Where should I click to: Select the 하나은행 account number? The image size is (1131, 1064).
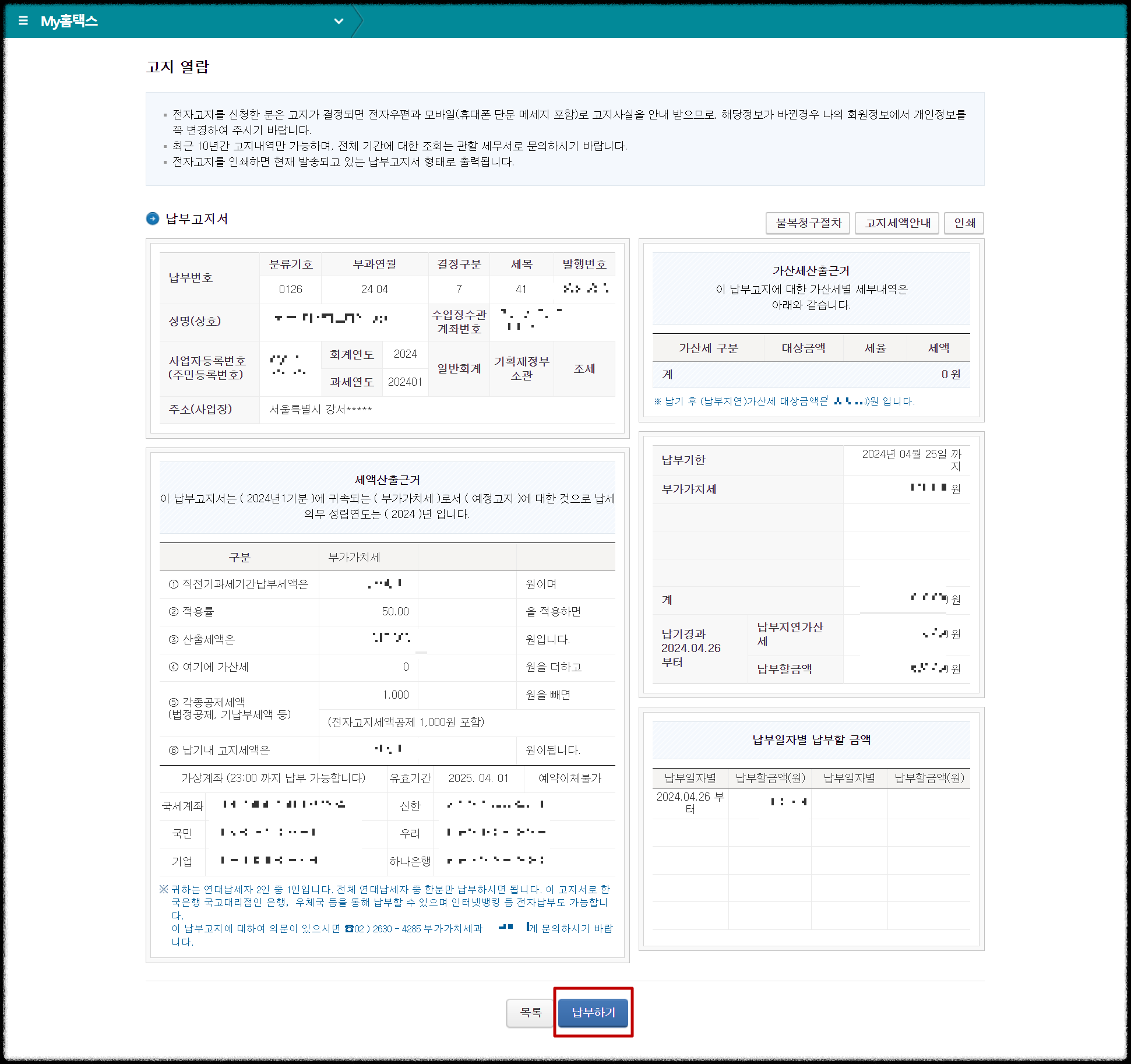(495, 861)
